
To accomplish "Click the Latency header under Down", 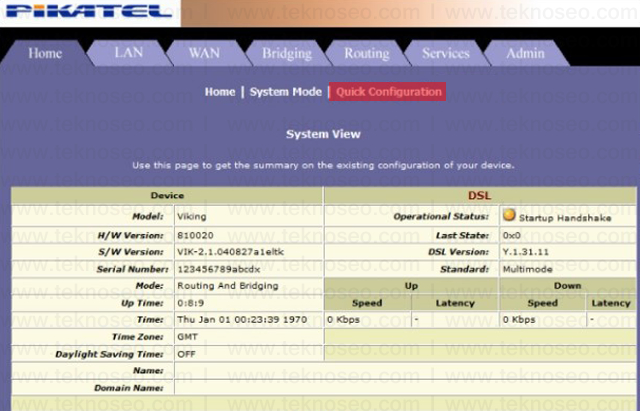I will (x=611, y=303).
